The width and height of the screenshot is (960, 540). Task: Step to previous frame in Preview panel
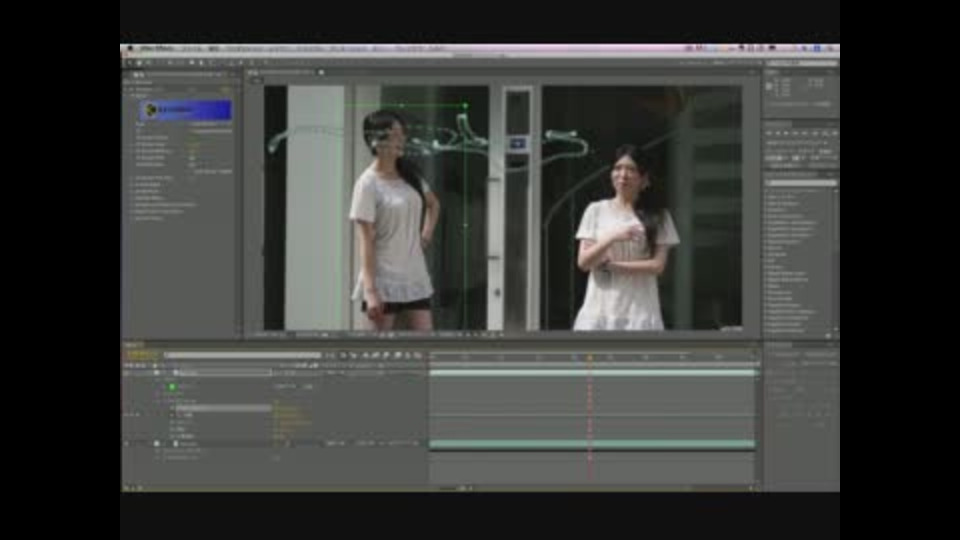pyautogui.click(x=778, y=132)
